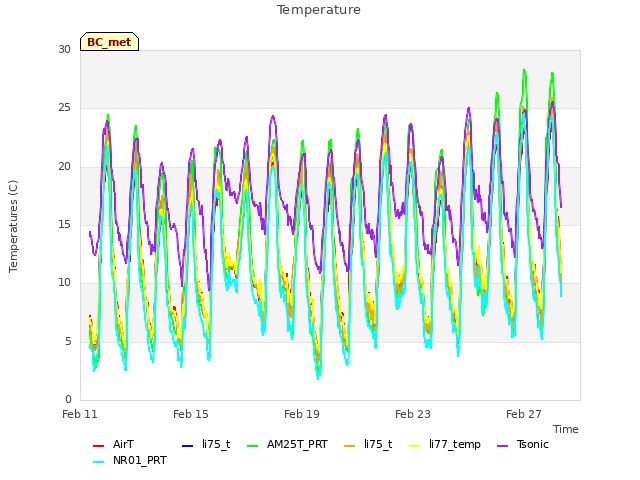
Task: Click the cyan NR01_PRT legend swatch
Action: pos(98,462)
